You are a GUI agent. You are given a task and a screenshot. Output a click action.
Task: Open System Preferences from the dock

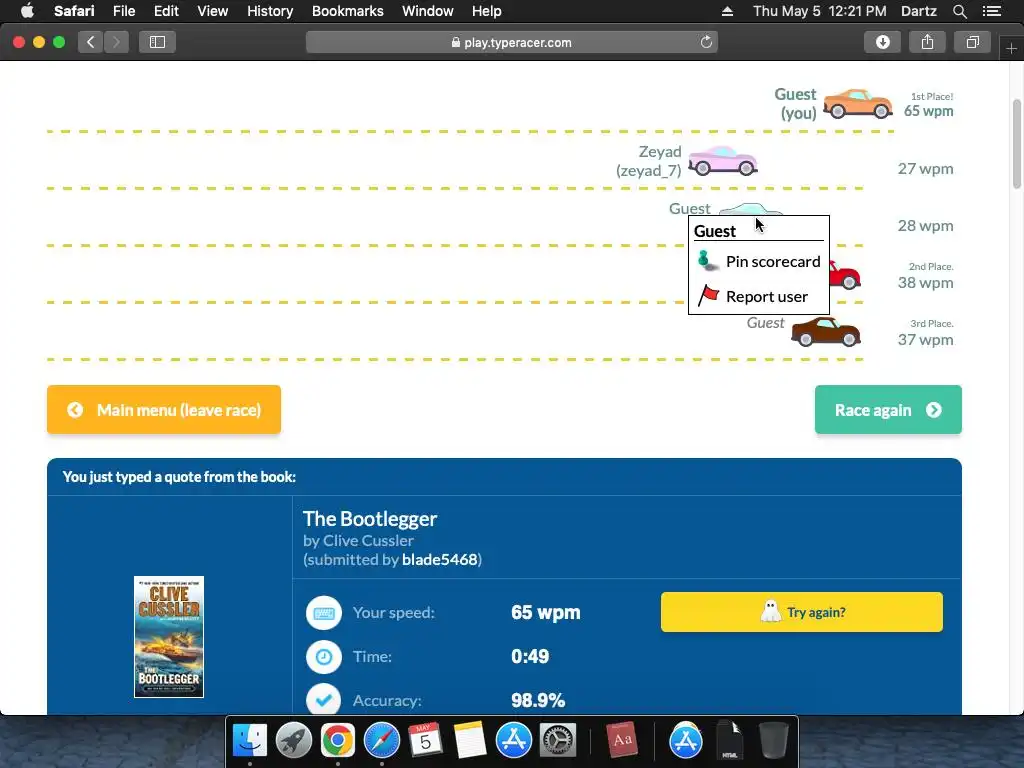(x=557, y=741)
